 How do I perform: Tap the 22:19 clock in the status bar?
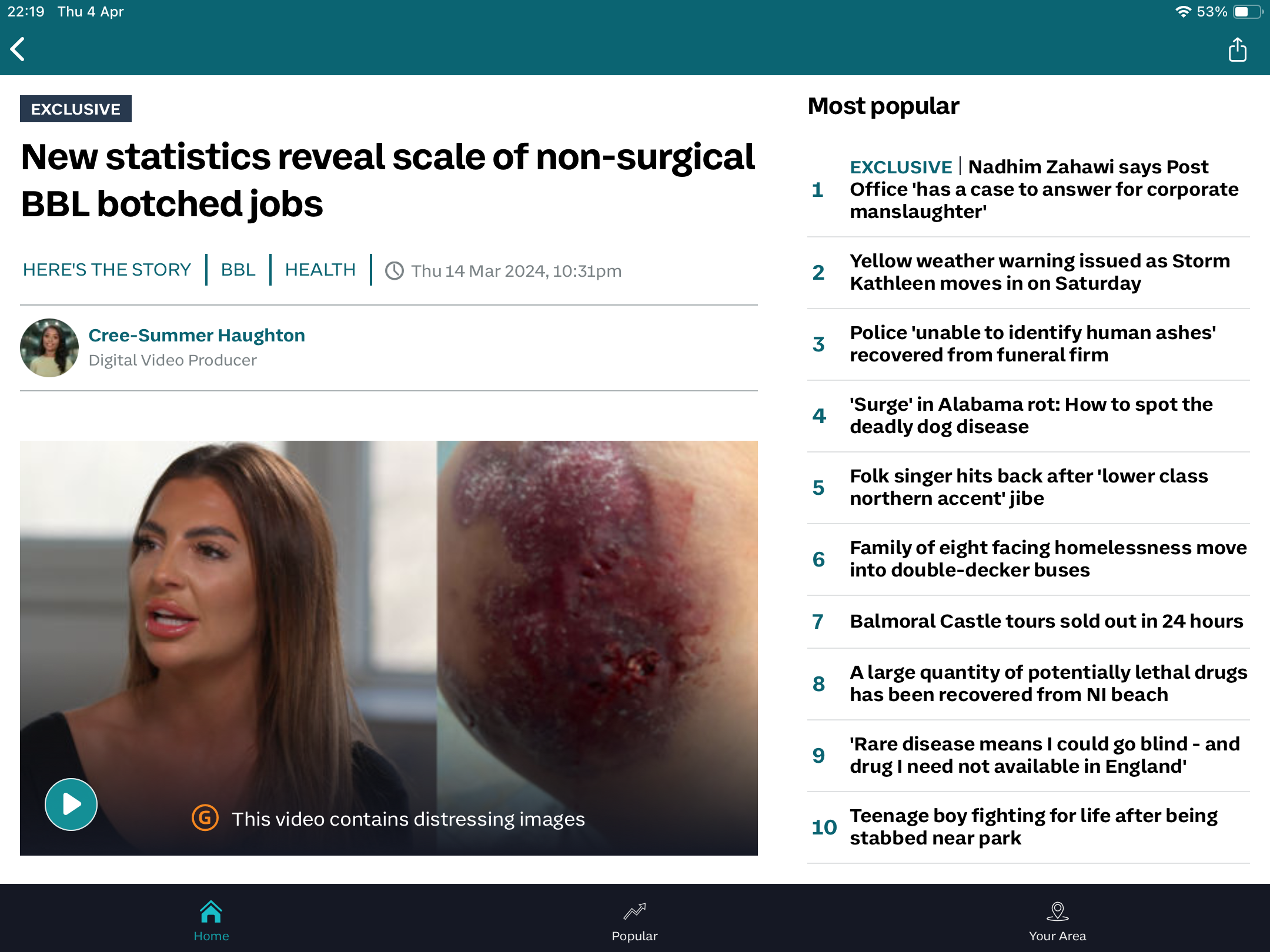pyautogui.click(x=26, y=12)
